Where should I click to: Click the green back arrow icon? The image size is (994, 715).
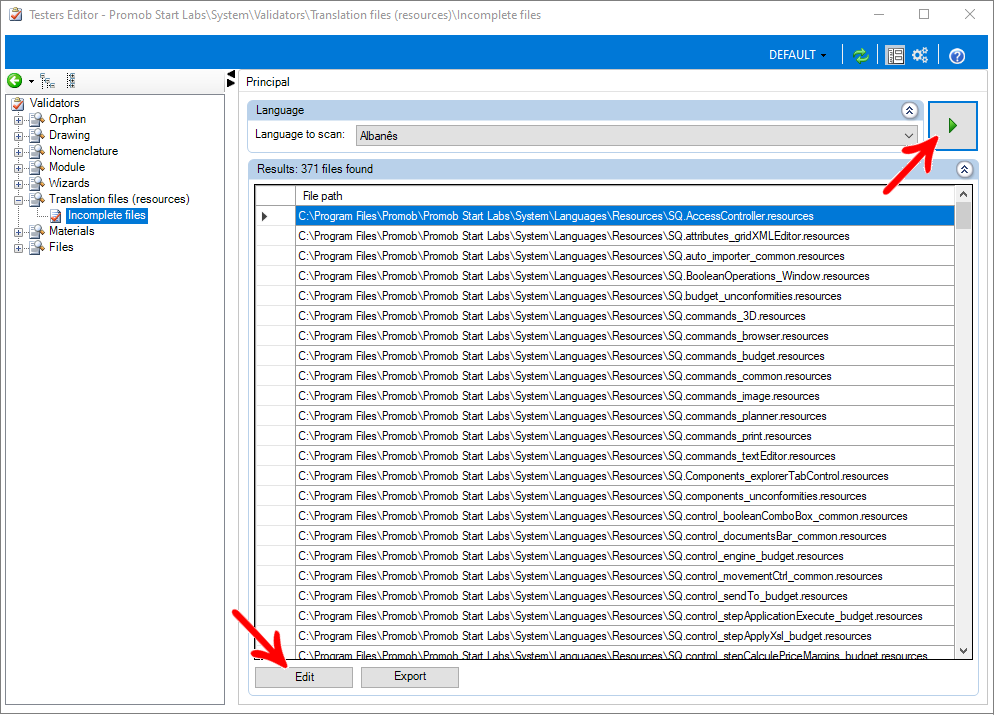15,81
